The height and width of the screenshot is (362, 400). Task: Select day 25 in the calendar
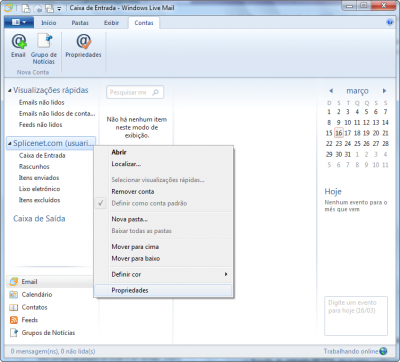[357, 144]
